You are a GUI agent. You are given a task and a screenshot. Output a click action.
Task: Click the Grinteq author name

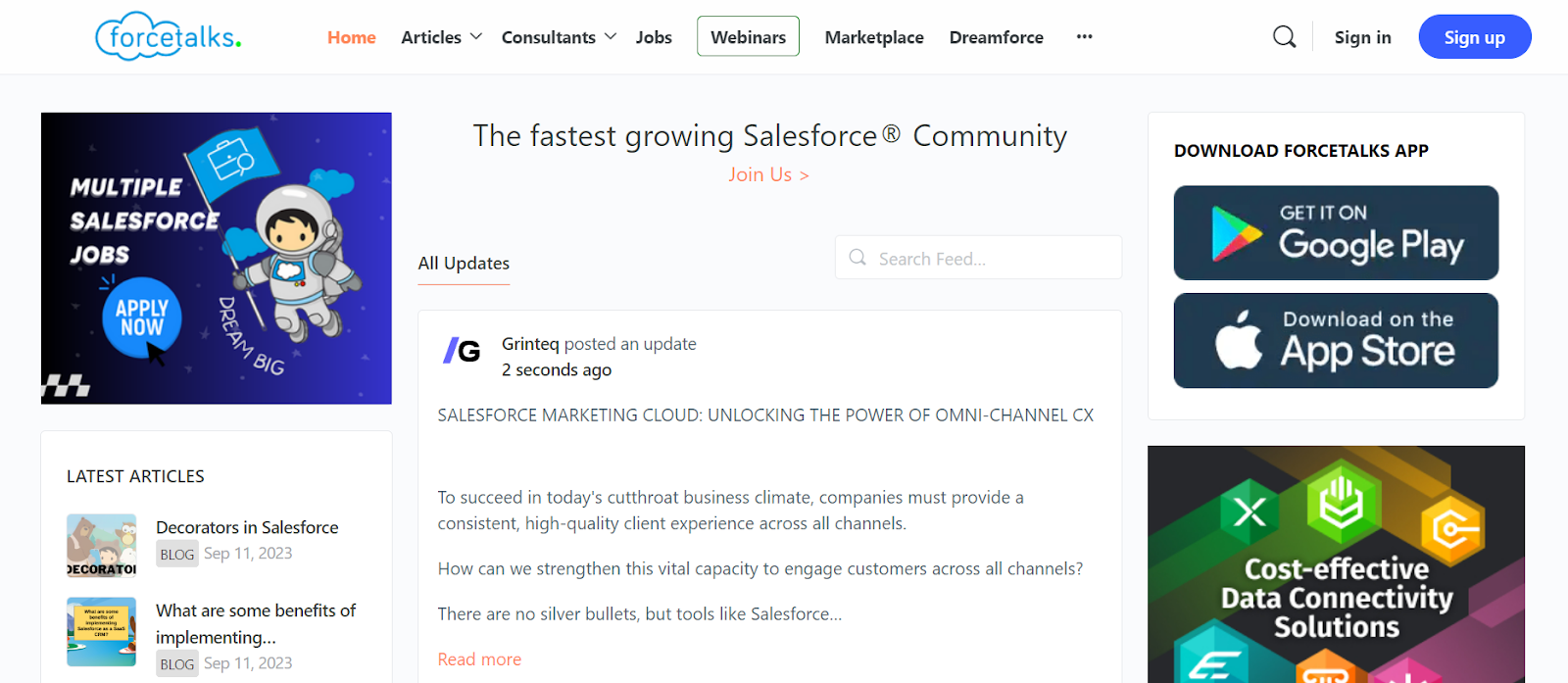coord(530,344)
